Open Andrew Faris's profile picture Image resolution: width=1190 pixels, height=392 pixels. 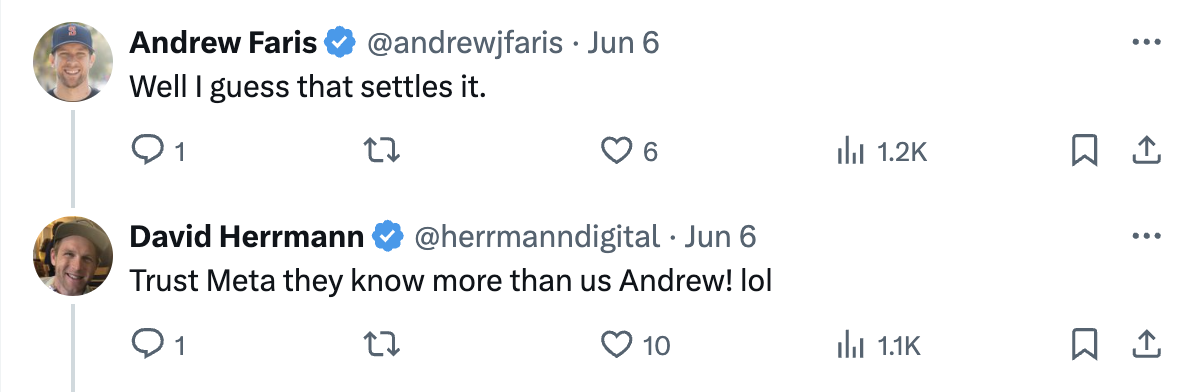[x=73, y=62]
